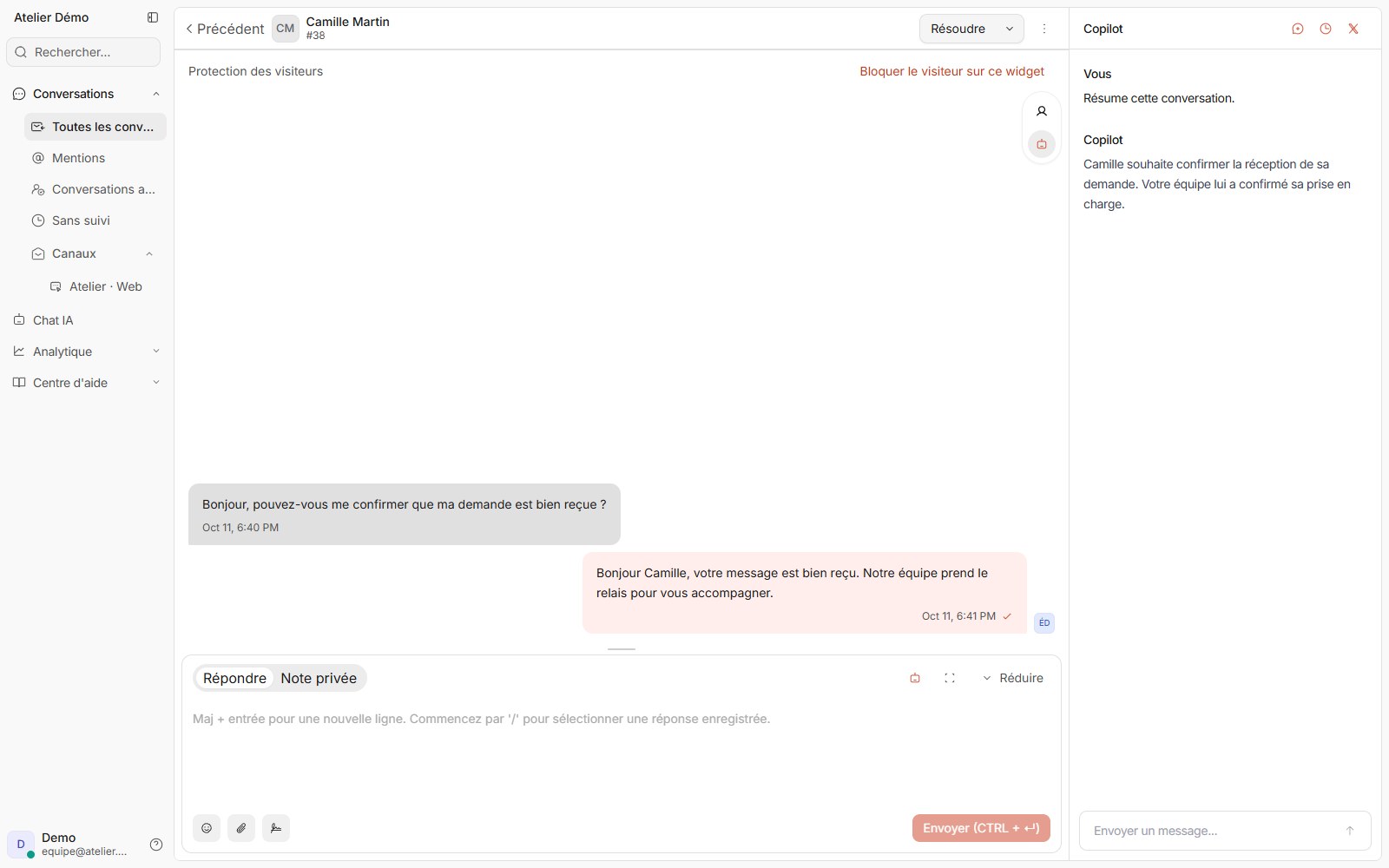Open Conversations assignées item
The width and height of the screenshot is (1389, 868).
coord(95,189)
